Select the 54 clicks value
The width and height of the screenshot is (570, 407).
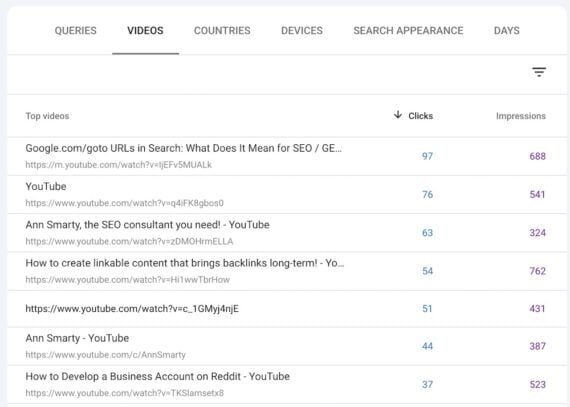point(428,271)
